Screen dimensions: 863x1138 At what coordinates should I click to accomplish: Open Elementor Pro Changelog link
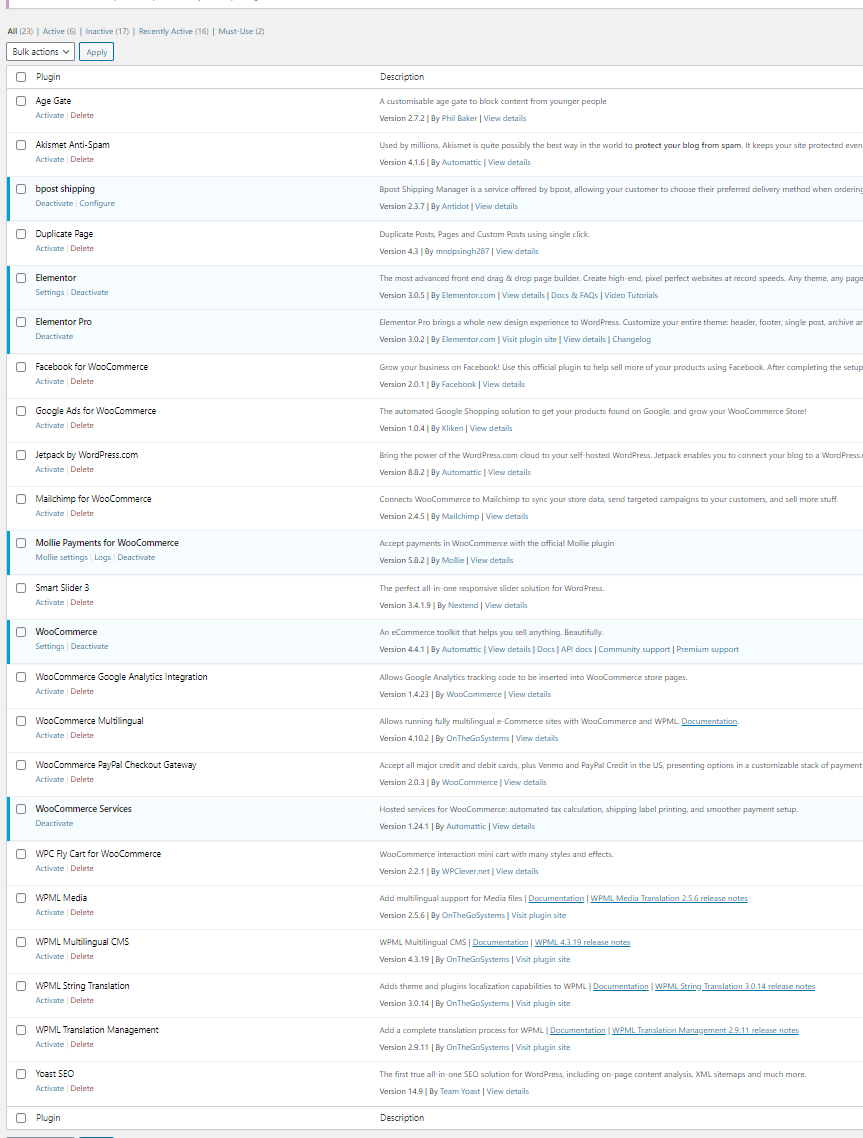[631, 340]
